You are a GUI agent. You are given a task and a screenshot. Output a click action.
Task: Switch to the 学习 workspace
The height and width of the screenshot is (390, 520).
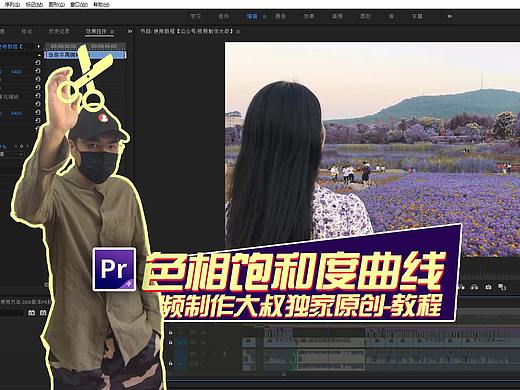[x=195, y=16]
